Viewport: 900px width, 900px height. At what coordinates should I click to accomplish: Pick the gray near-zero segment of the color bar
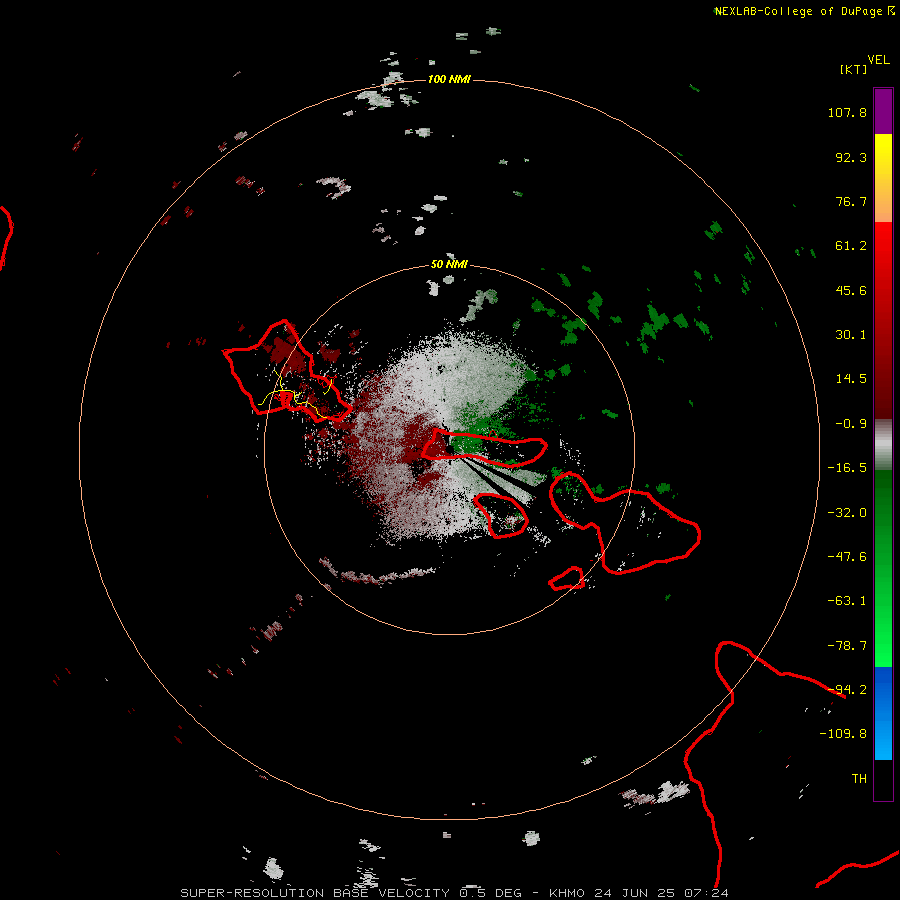[x=883, y=445]
